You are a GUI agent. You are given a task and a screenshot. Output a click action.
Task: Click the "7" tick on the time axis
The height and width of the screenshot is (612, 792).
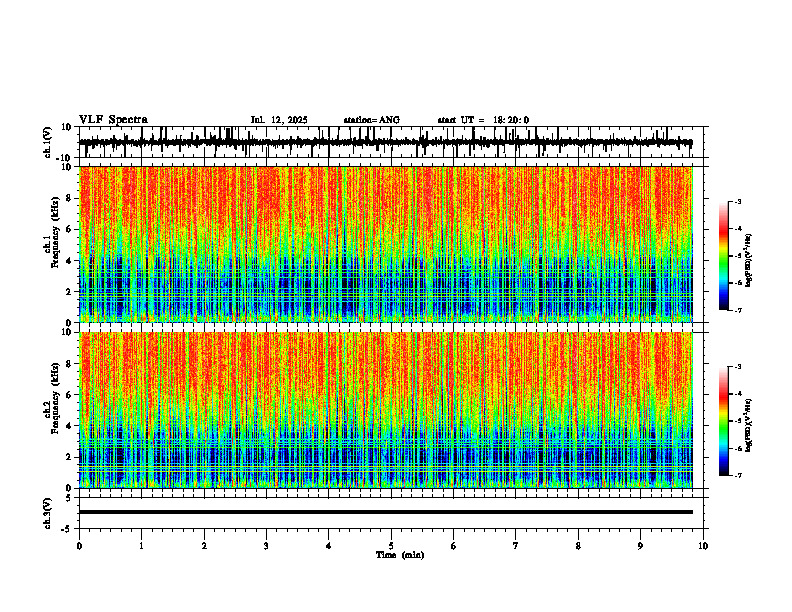point(516,546)
